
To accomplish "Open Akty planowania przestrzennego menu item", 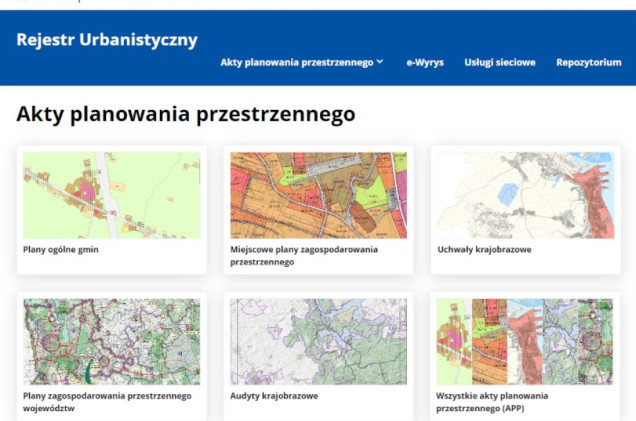I will tap(297, 62).
